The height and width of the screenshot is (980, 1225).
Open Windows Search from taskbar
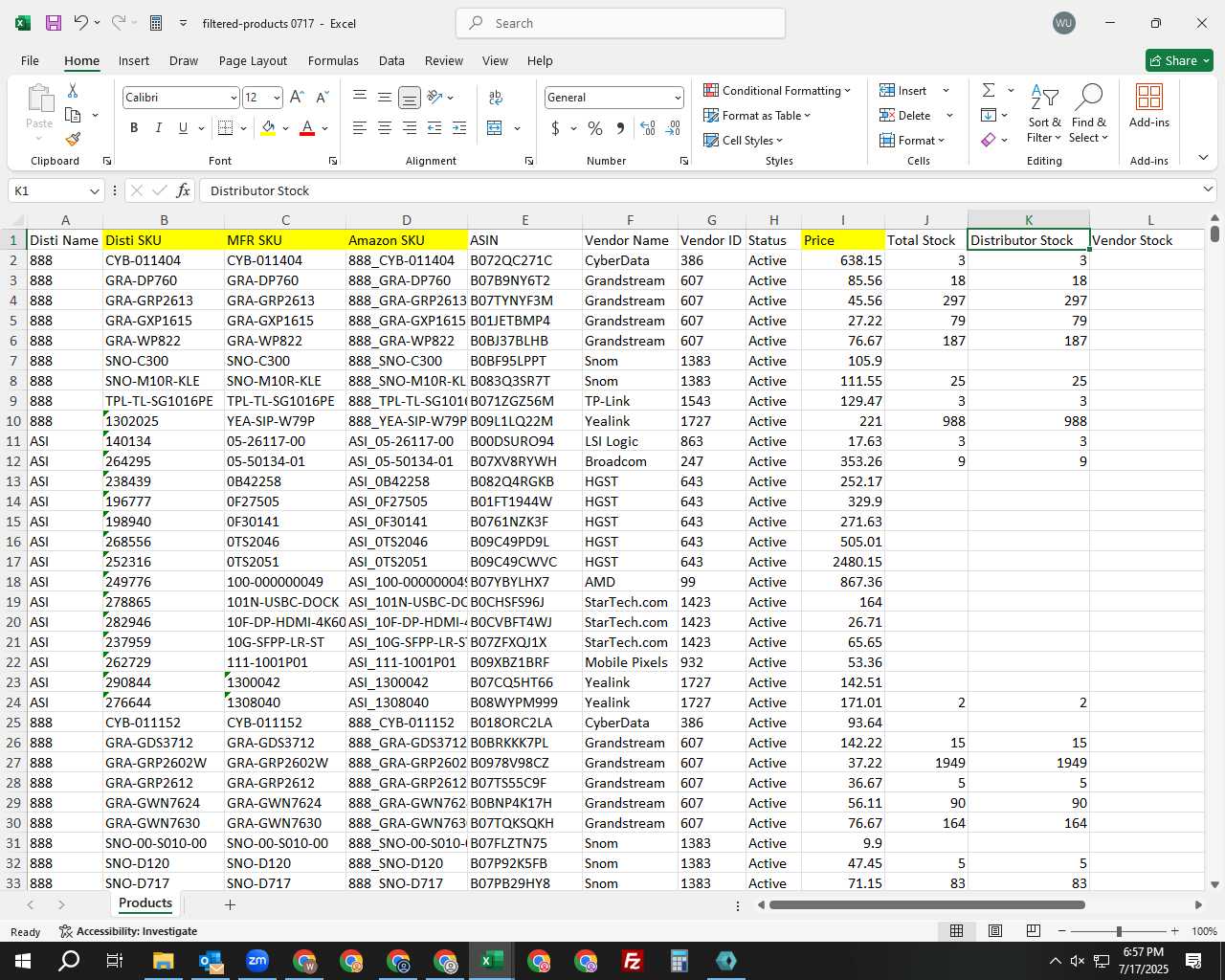click(x=69, y=961)
